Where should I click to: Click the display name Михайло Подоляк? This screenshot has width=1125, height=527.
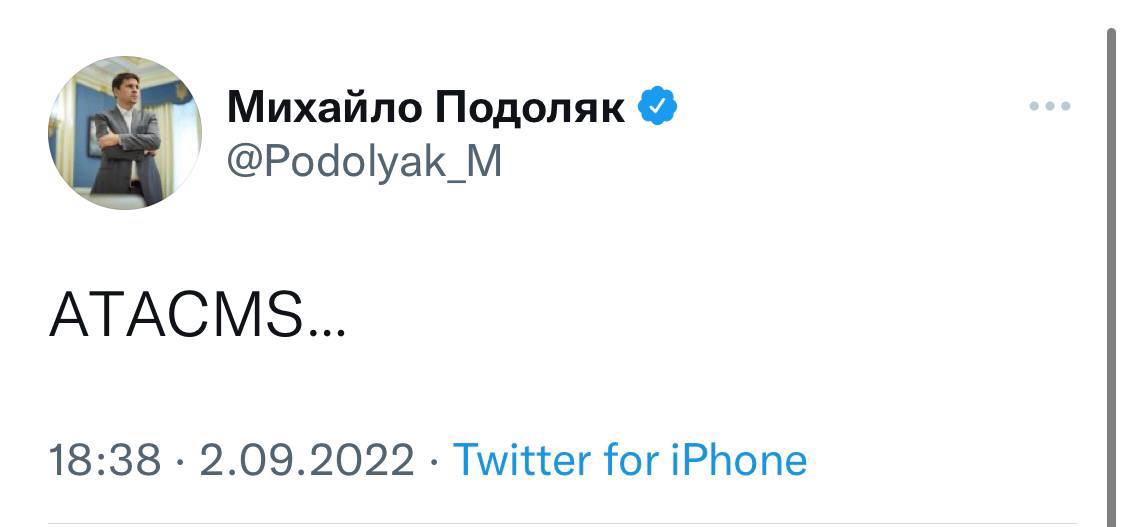coord(426,107)
